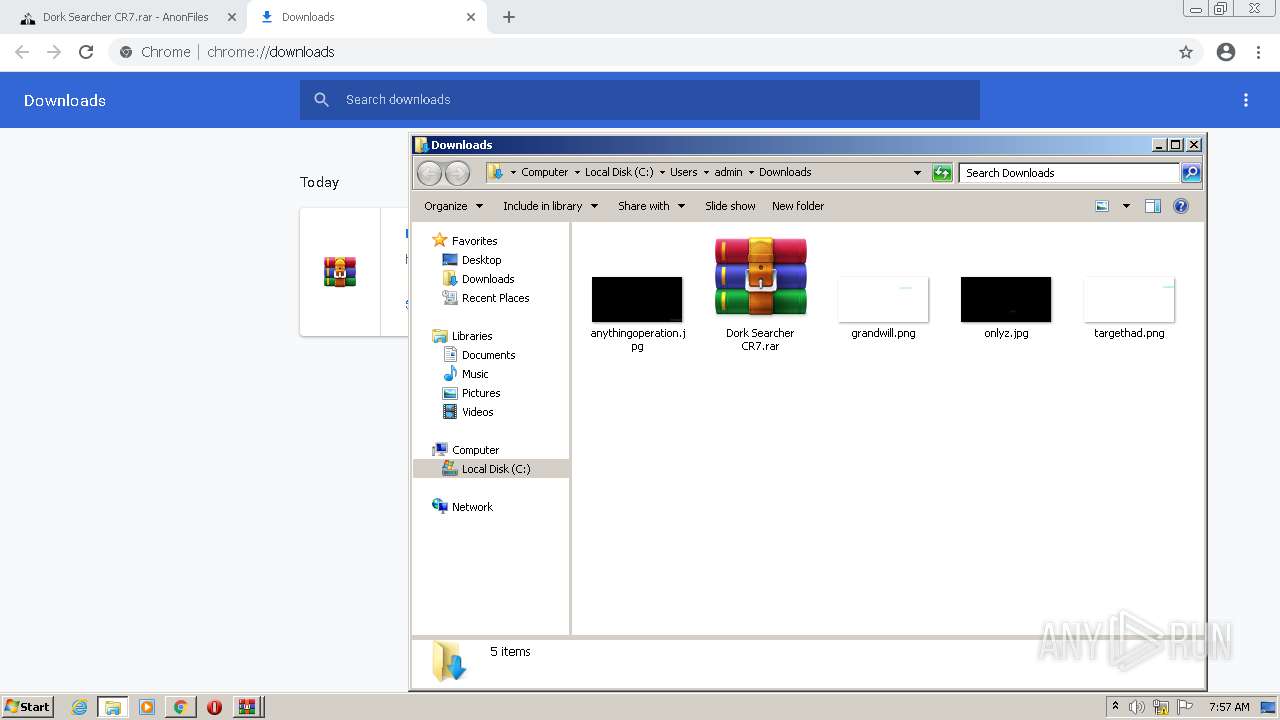This screenshot has width=1280, height=720.
Task: Click the Windows Explorer taskbar button
Action: [x=113, y=707]
